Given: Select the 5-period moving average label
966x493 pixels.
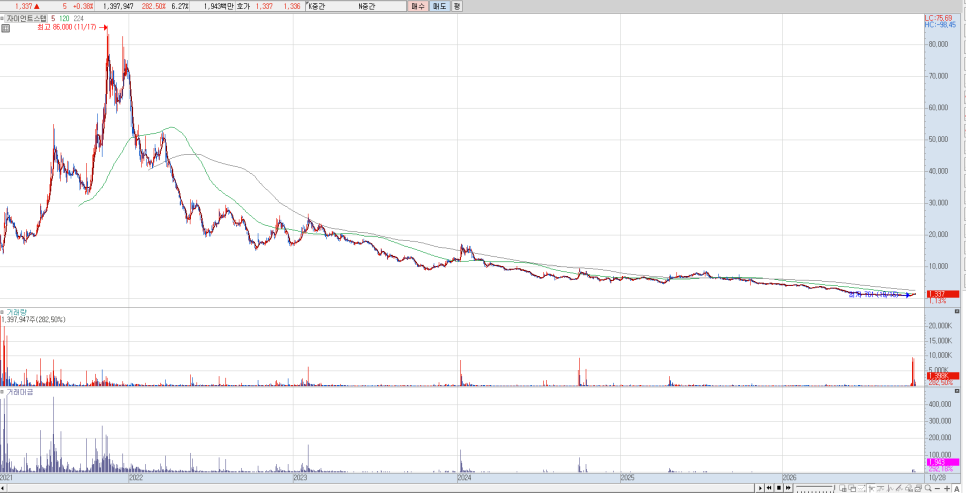Looking at the screenshot, I should [x=53, y=18].
